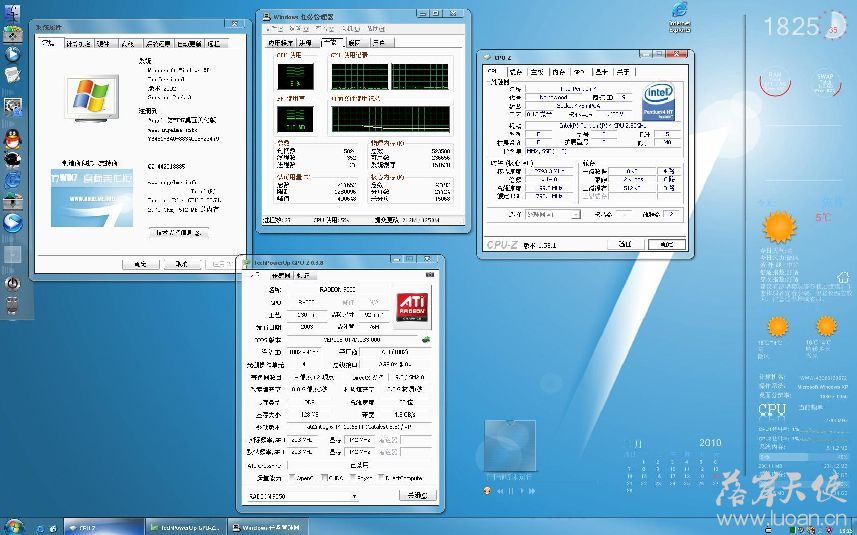Switch to the Memory tab in CPU-Z
Image resolution: width=857 pixels, height=535 pixels.
pos(559,72)
